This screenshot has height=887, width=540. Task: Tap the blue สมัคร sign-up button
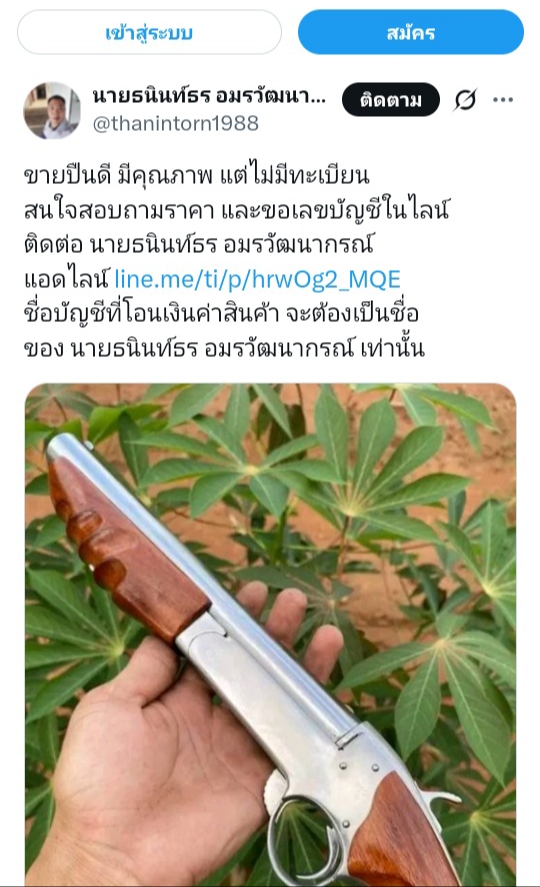coord(411,32)
